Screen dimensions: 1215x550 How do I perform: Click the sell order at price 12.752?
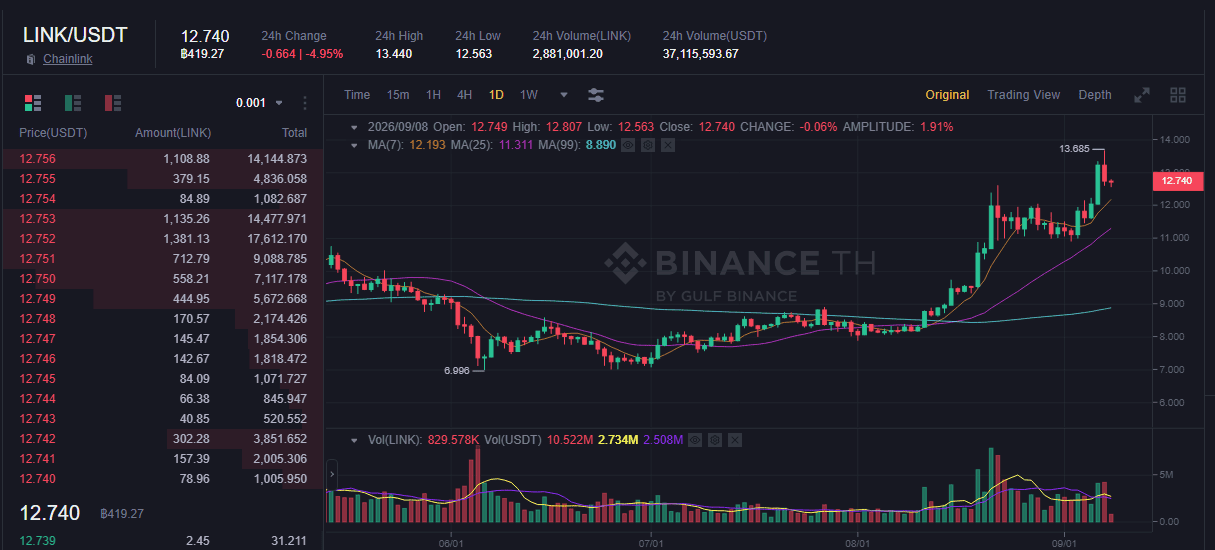(x=163, y=239)
